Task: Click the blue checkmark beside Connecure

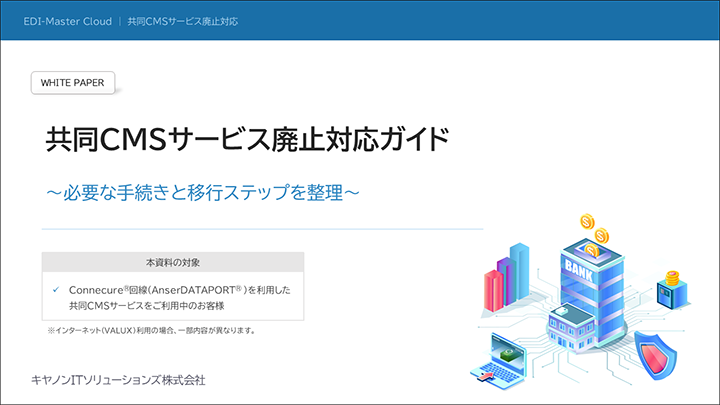Action: click(56, 289)
